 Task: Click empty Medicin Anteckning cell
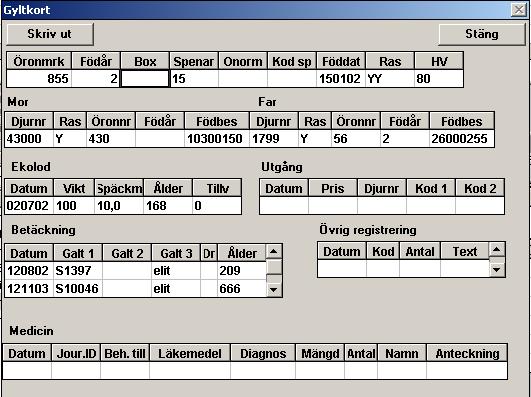click(x=467, y=370)
